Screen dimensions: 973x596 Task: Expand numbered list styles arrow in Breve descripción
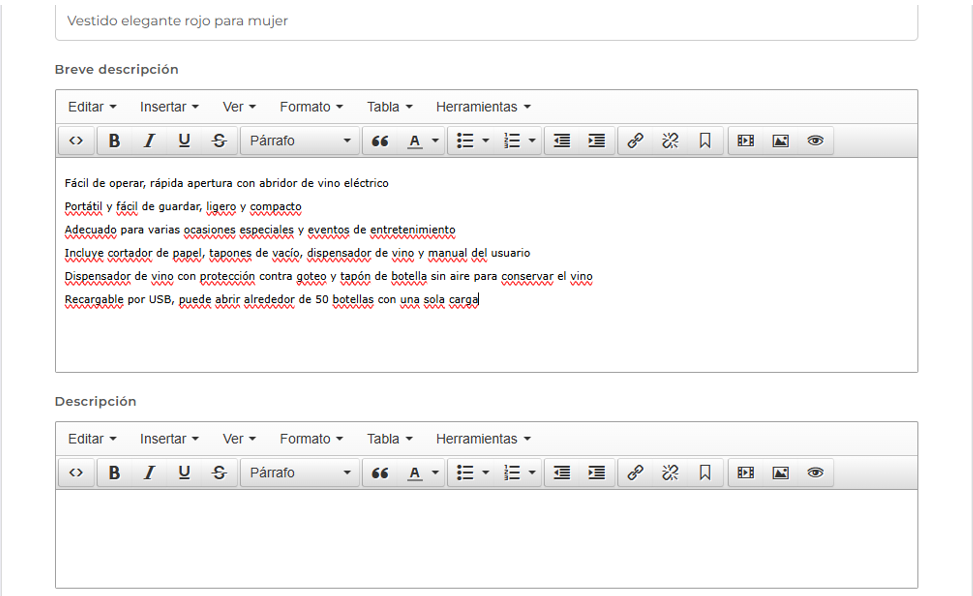pyautogui.click(x=532, y=141)
